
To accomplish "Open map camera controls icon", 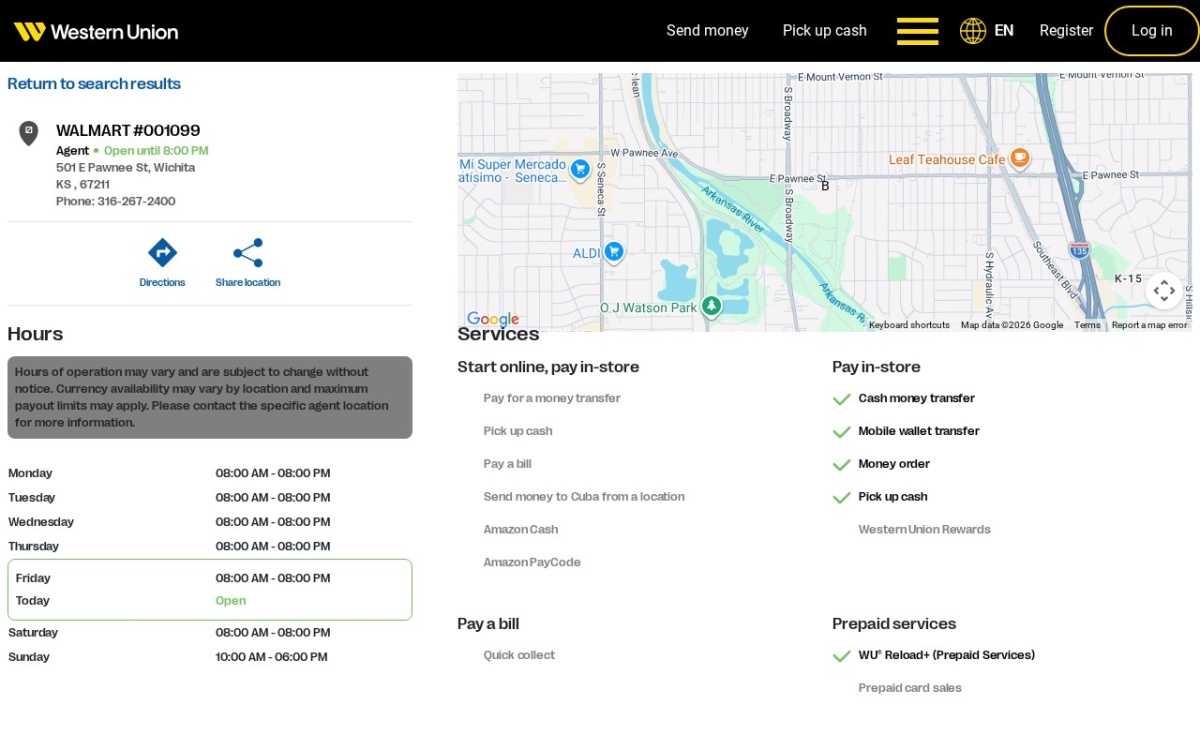I will 1164,291.
